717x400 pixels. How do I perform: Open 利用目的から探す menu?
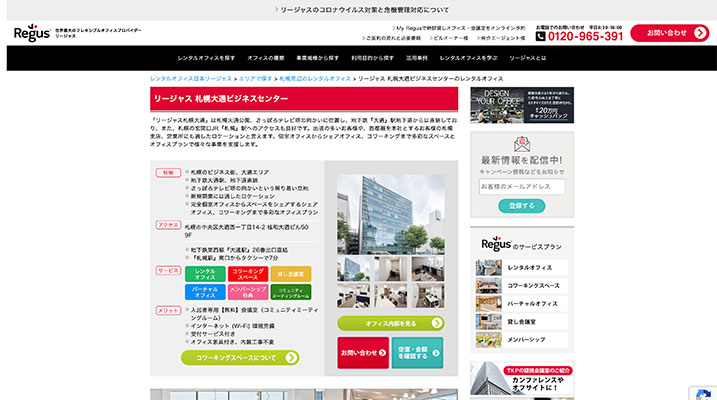point(372,58)
